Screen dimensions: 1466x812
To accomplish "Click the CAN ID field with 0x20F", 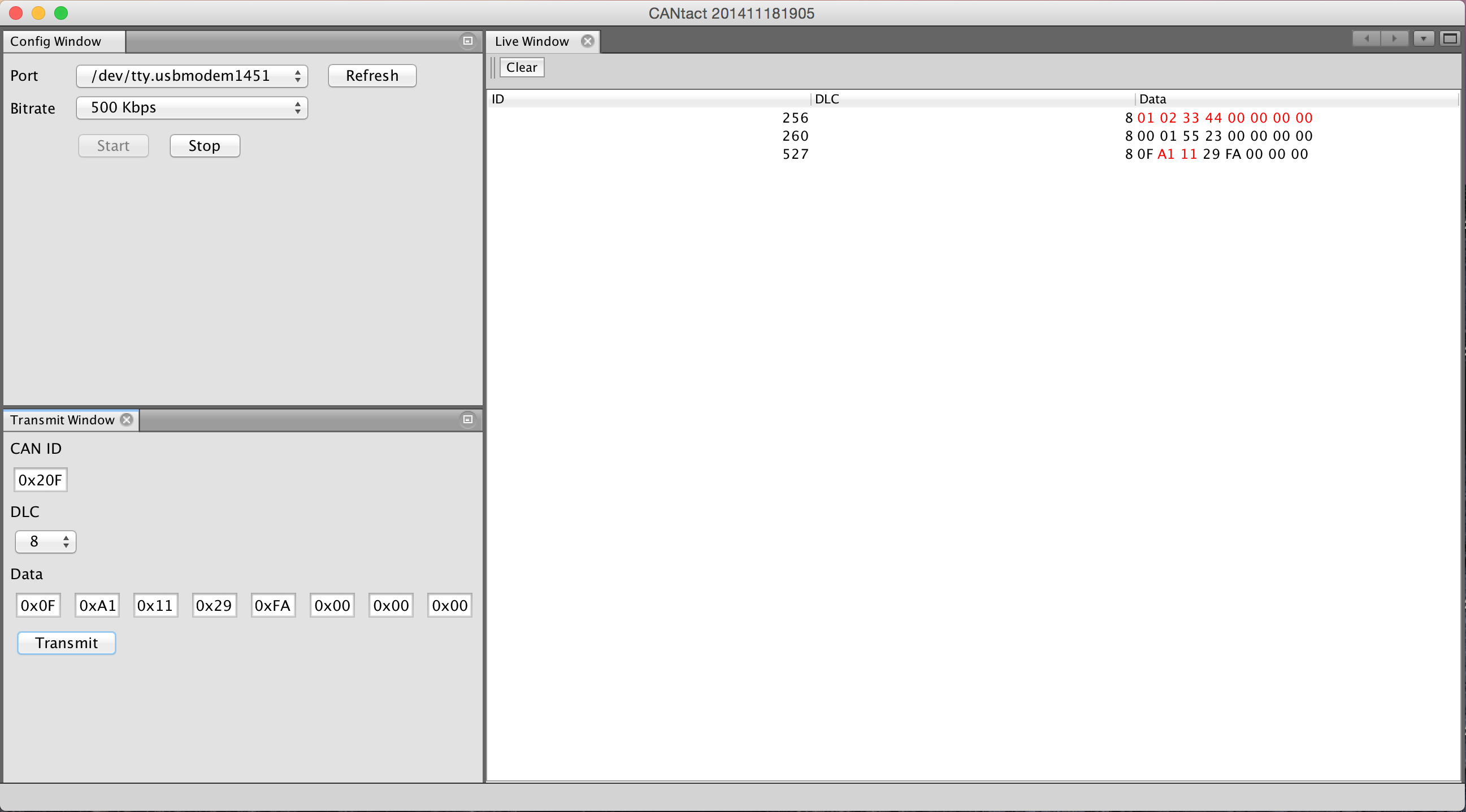I will point(40,480).
